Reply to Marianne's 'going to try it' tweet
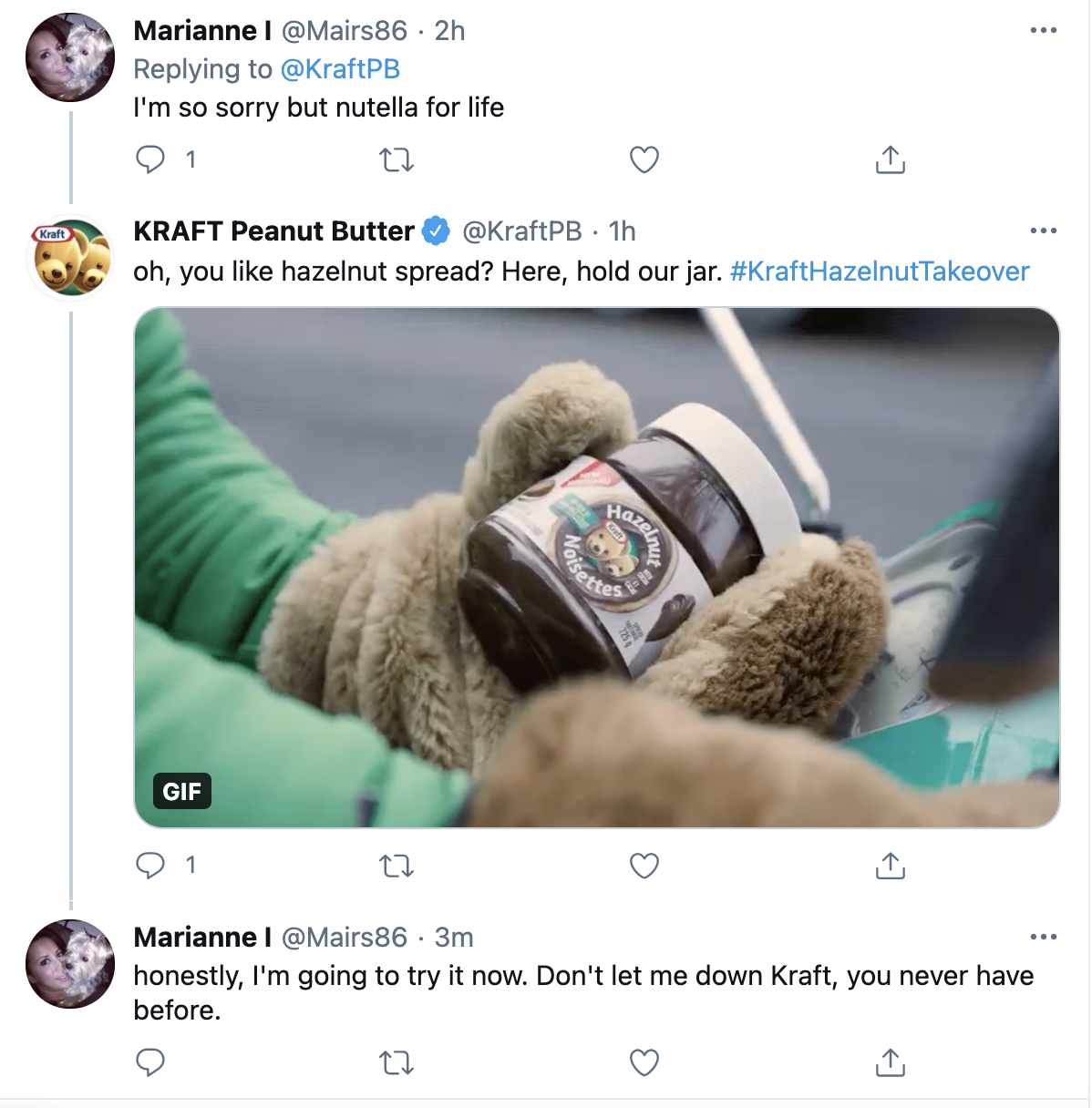The height and width of the screenshot is (1108, 1092). (150, 1062)
